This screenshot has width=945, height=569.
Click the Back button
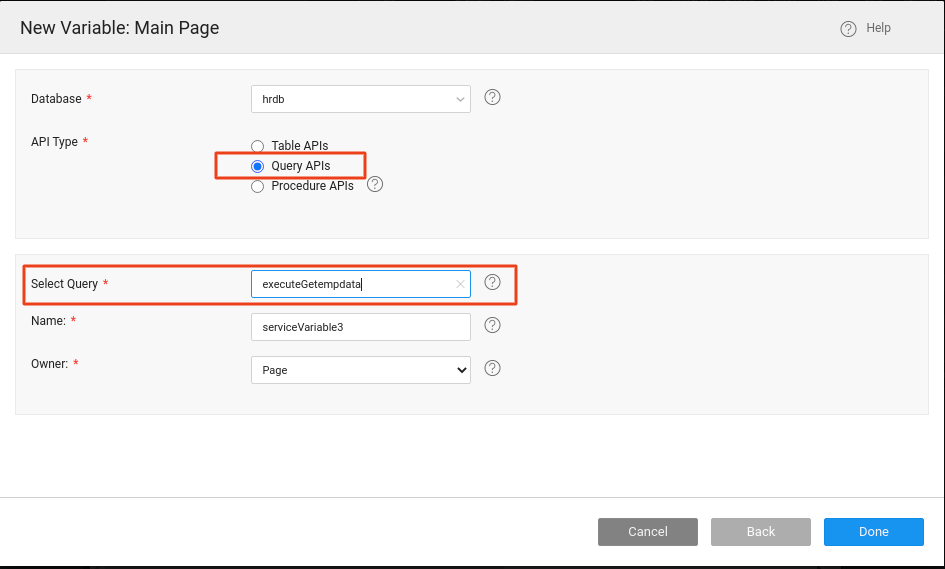[760, 532]
